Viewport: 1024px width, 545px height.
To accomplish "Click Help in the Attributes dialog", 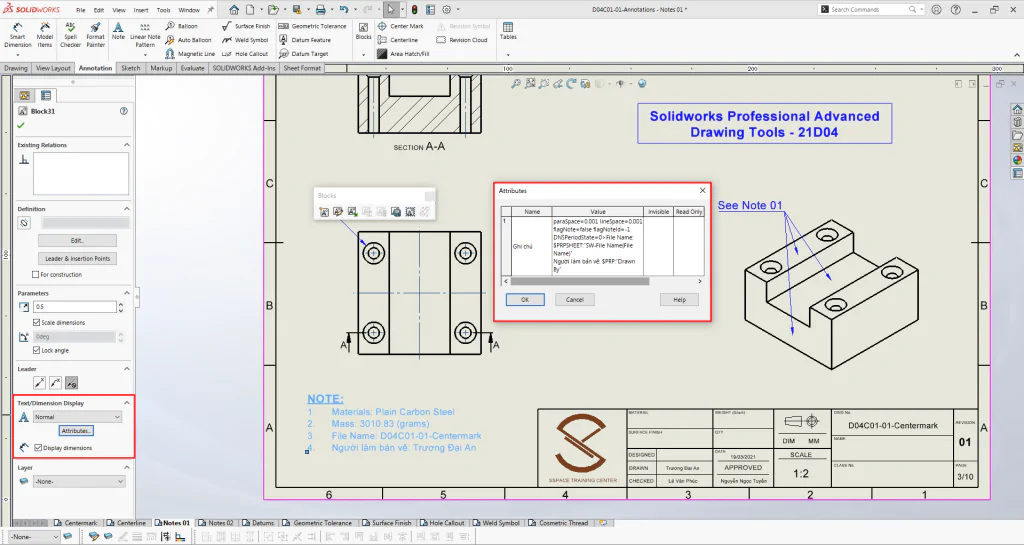I will point(679,300).
